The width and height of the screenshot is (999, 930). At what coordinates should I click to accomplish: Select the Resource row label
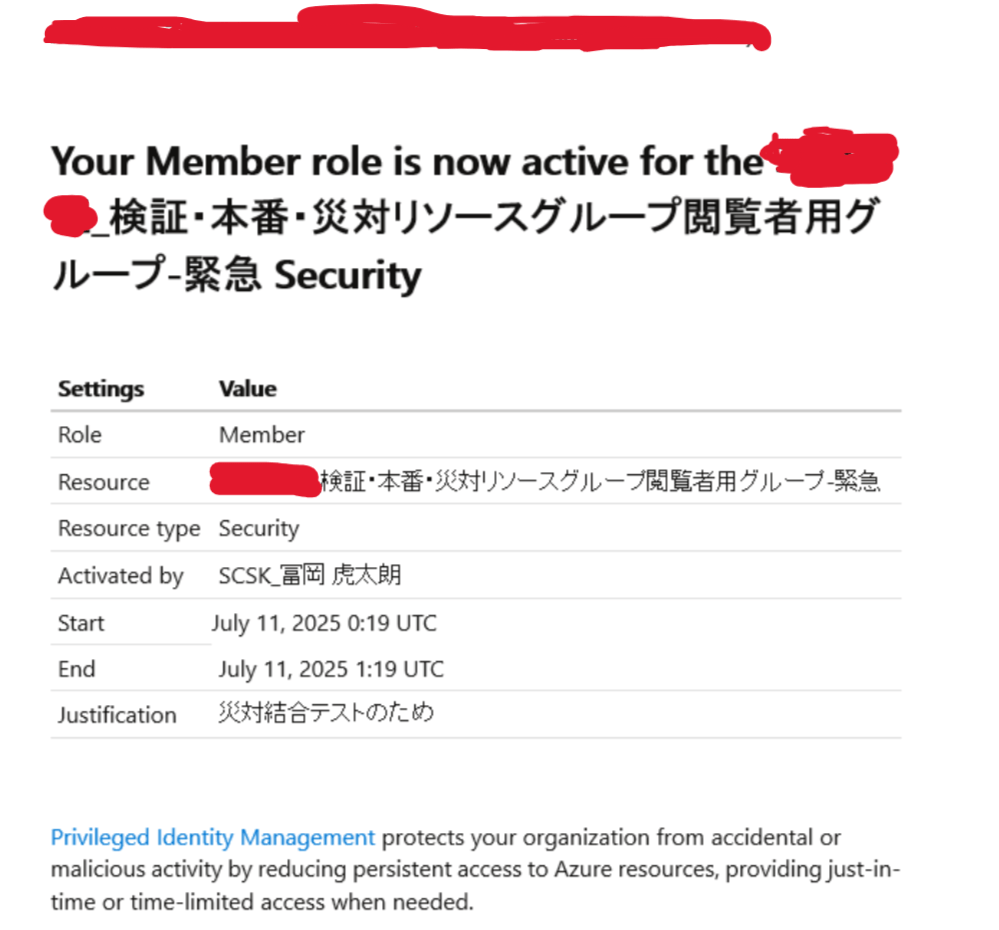click(104, 482)
